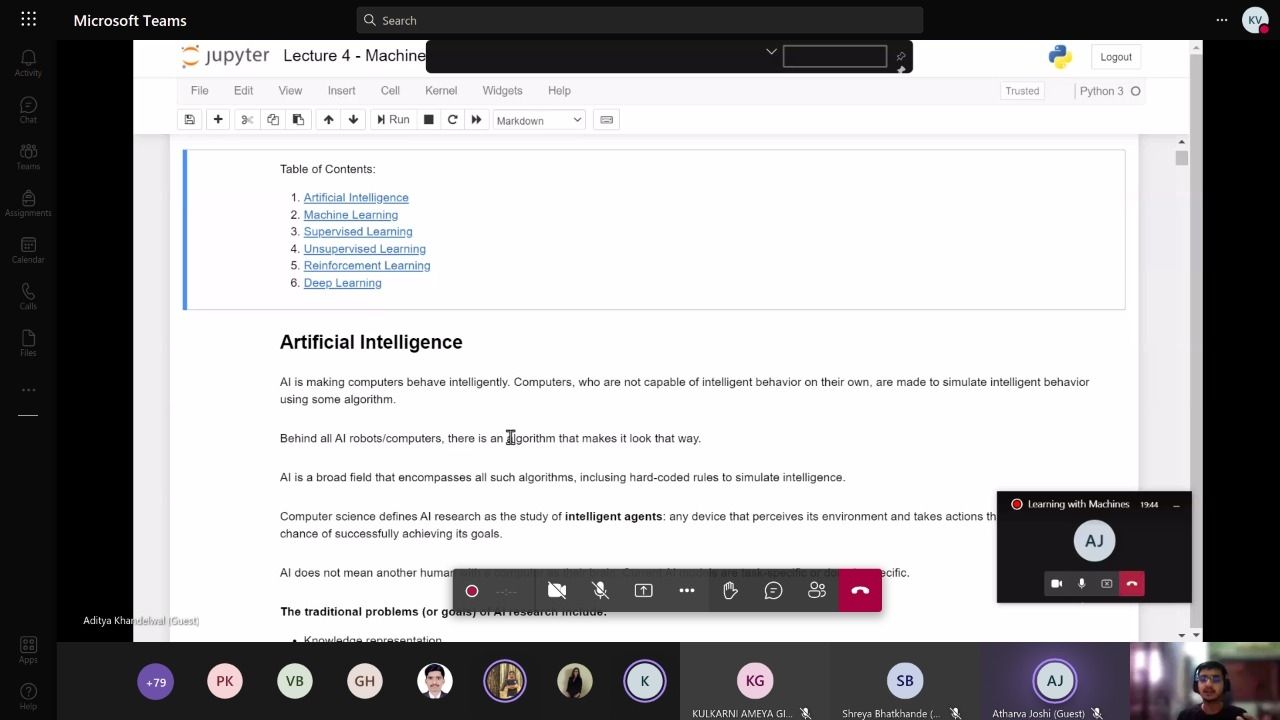Toggle the microphone mute in meeting toolbar
1280x720 pixels.
pyautogui.click(x=600, y=591)
